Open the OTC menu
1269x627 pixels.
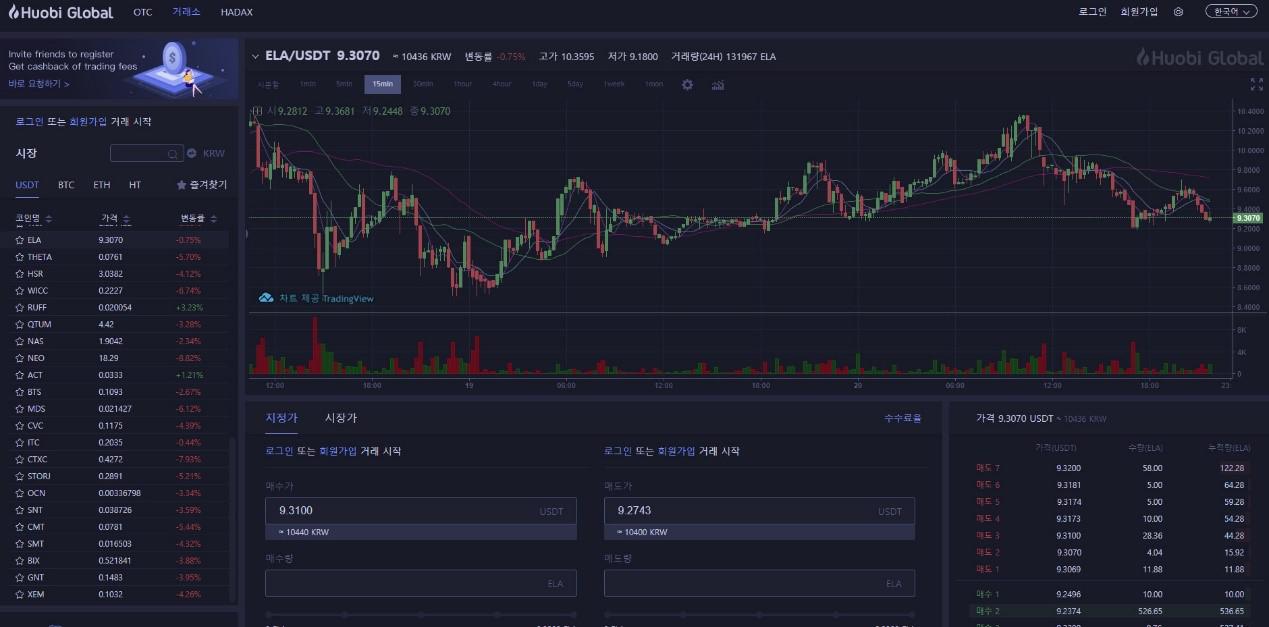click(x=143, y=12)
